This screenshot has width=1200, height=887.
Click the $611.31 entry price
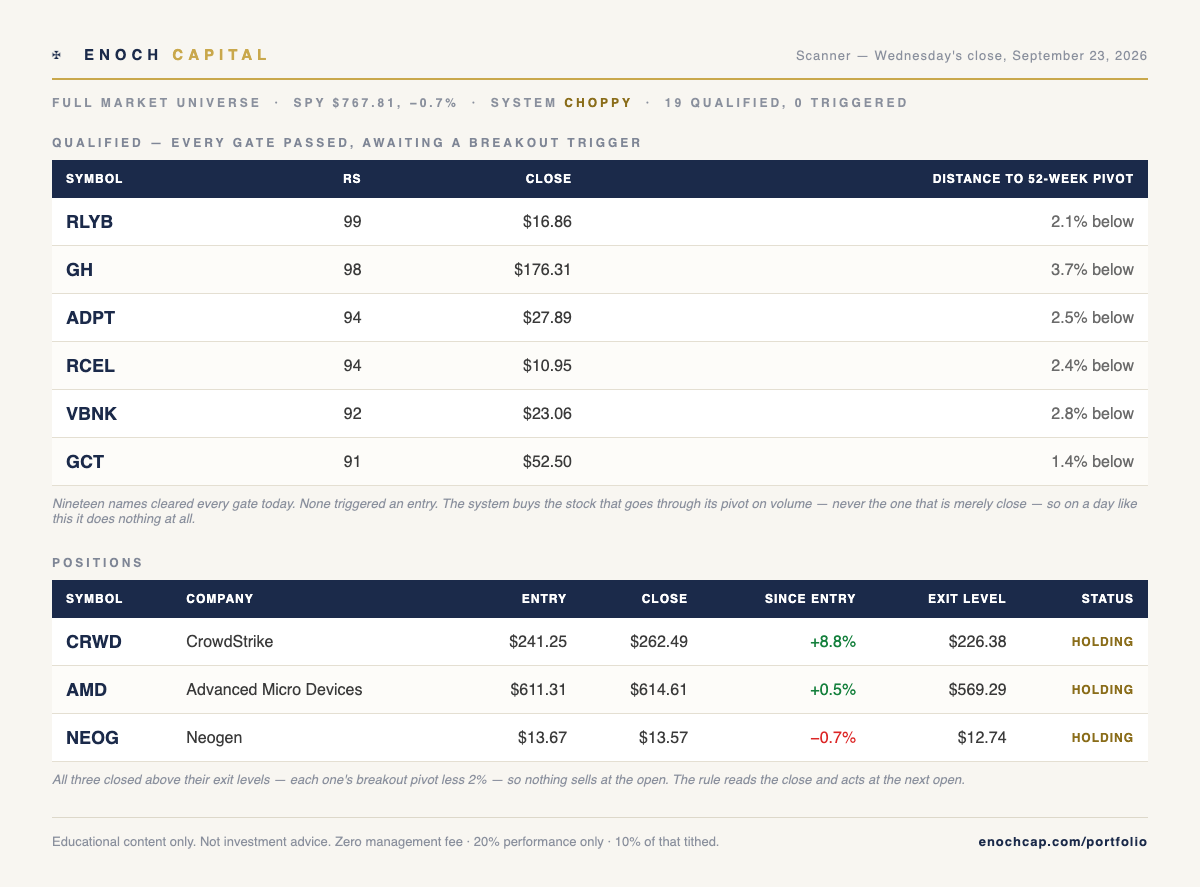(x=538, y=690)
